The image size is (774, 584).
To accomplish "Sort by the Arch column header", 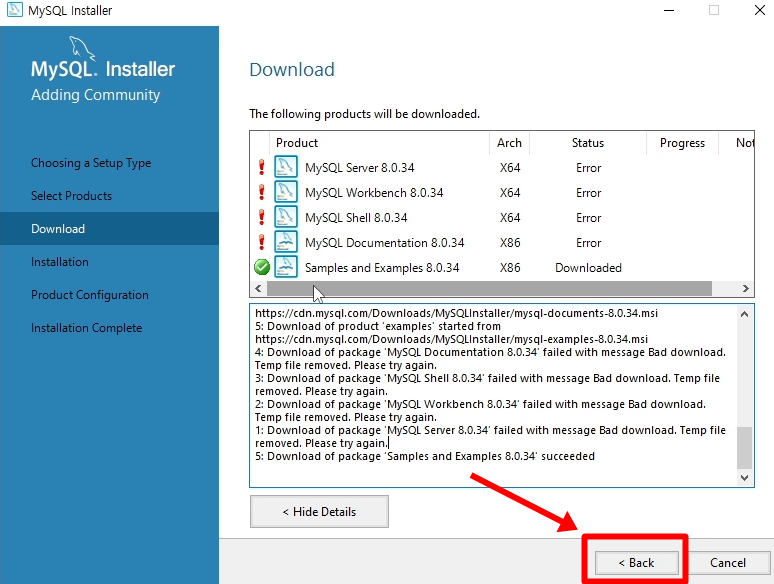I will coord(509,143).
